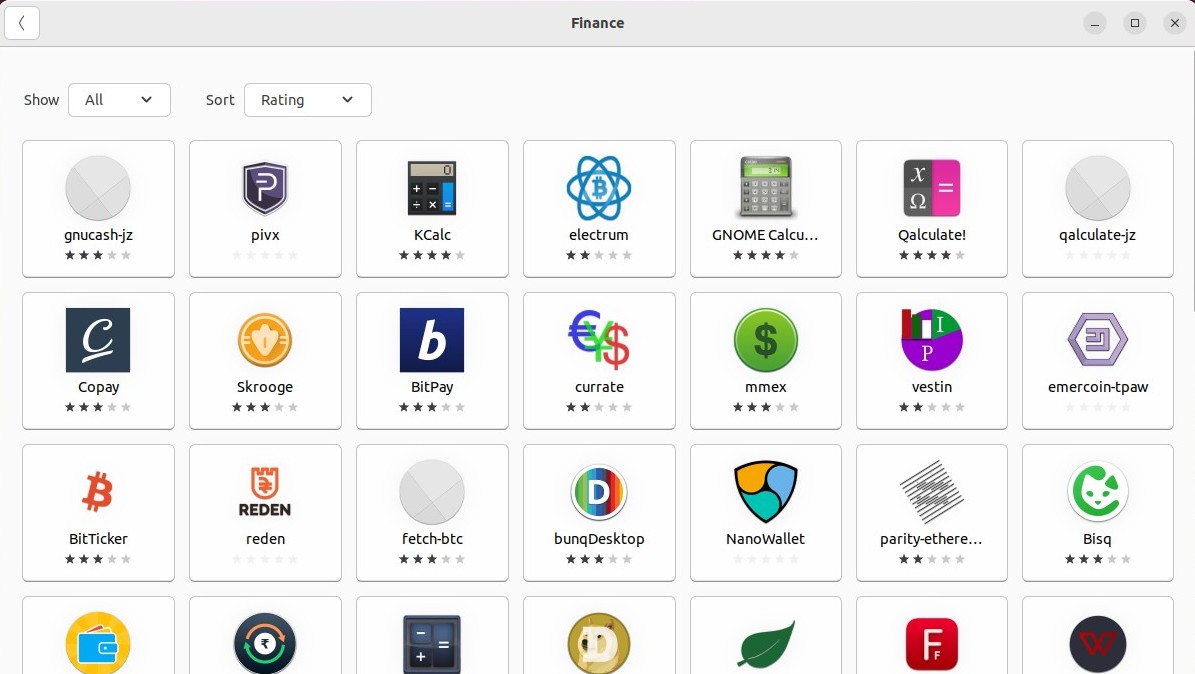Select the KCalc calculator icon

pyautogui.click(x=431, y=188)
